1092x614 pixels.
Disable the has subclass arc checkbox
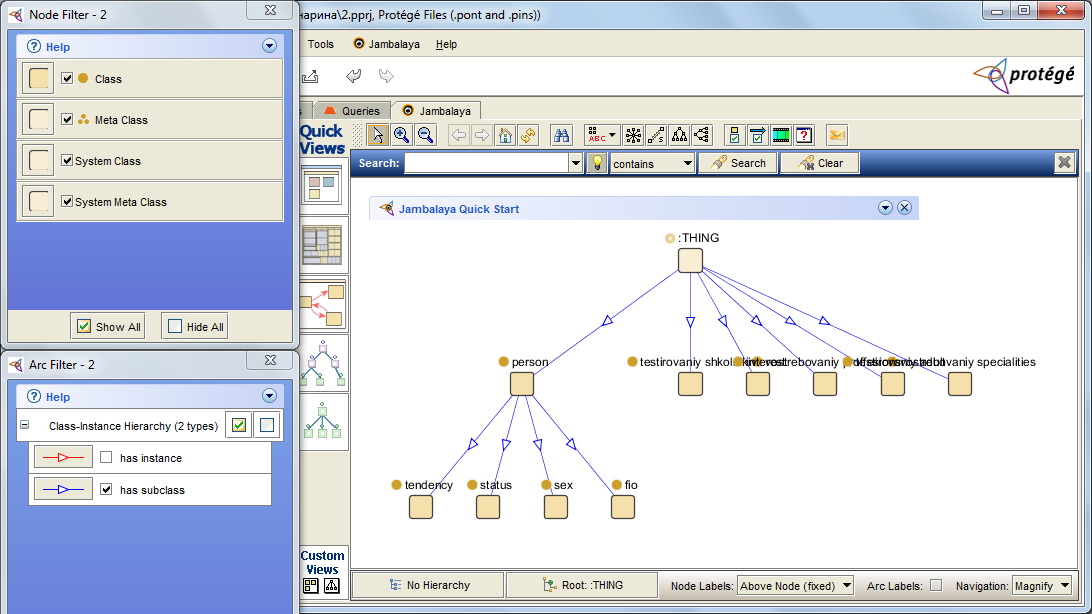106,489
